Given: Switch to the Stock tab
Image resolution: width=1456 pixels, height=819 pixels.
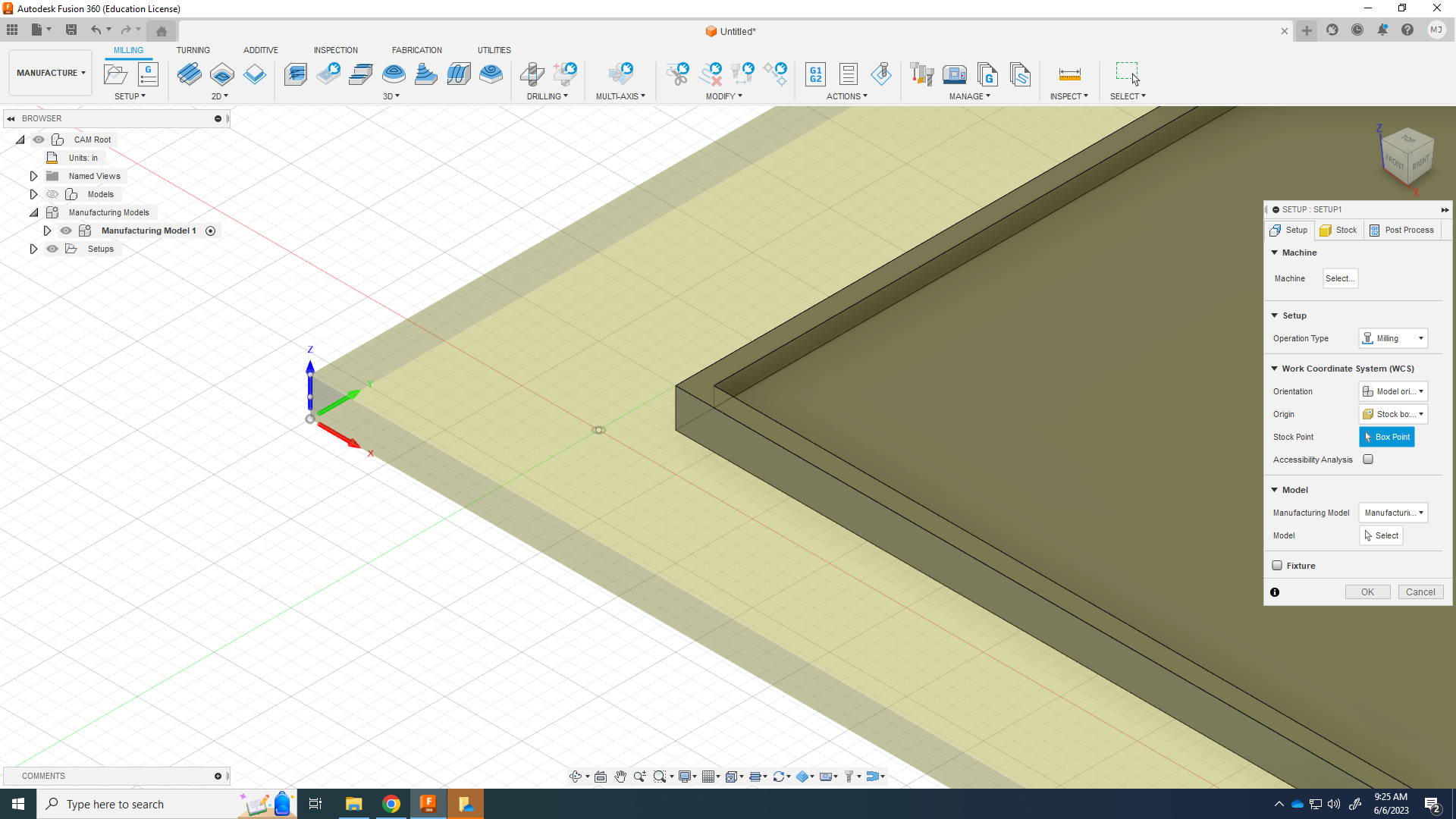Looking at the screenshot, I should click(1339, 230).
